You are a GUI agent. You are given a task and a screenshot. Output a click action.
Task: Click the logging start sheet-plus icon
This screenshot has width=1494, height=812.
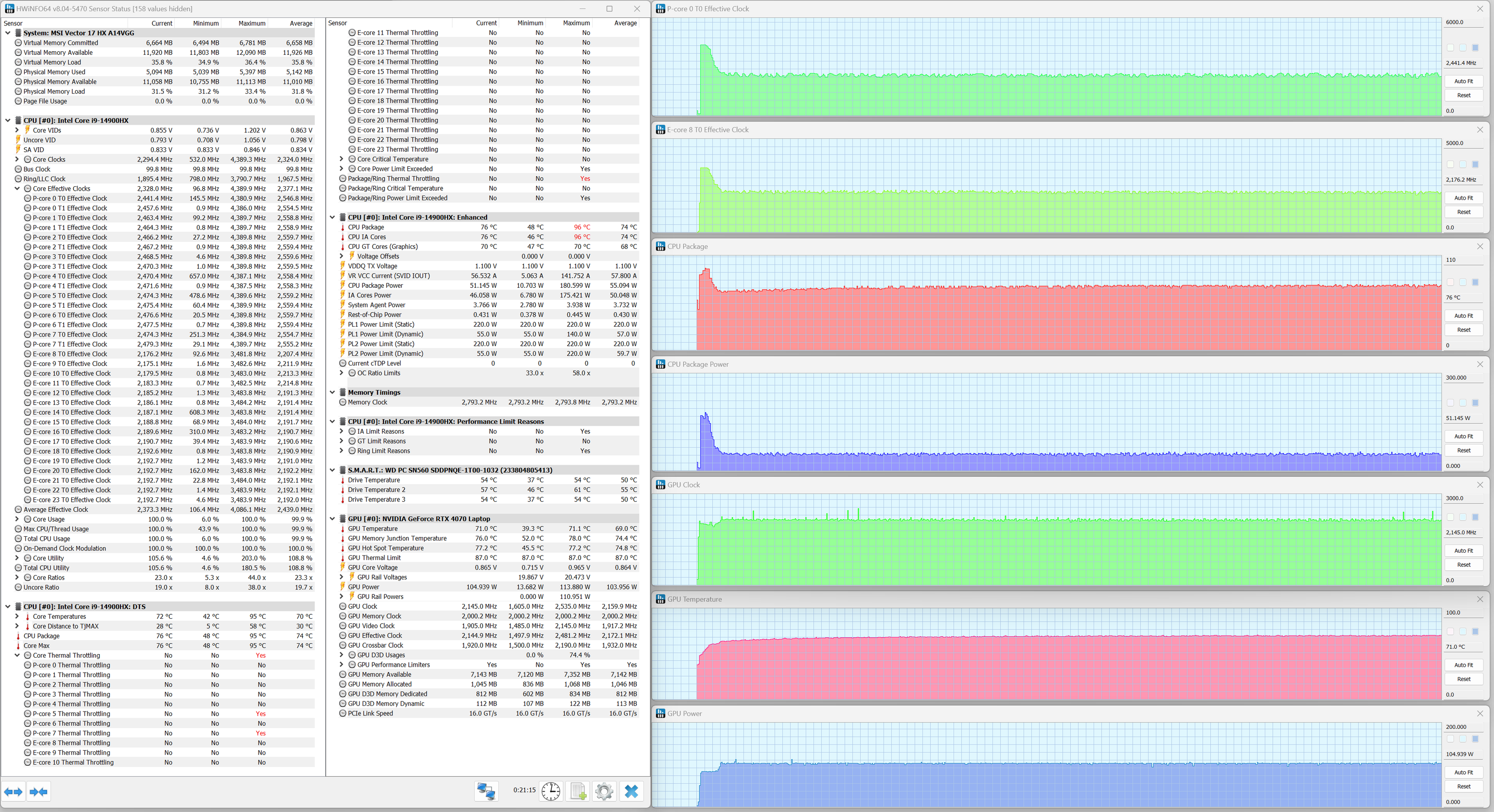[x=578, y=791]
